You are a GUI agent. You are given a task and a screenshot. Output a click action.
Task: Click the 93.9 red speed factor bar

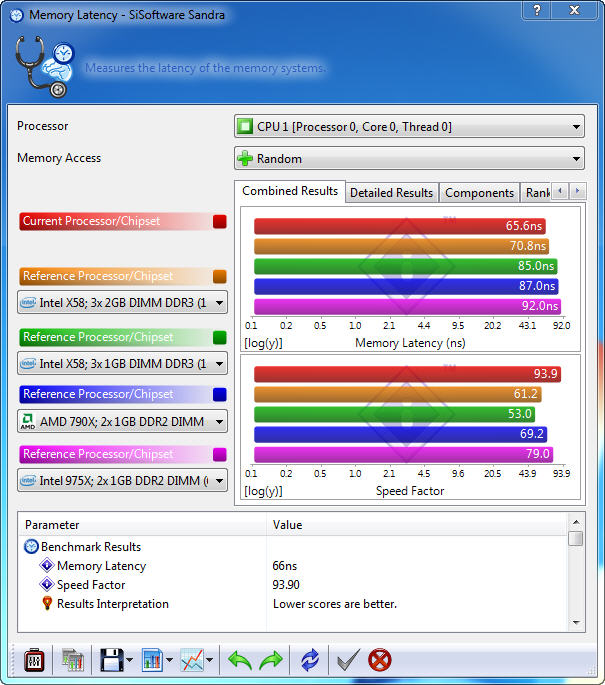coord(408,374)
